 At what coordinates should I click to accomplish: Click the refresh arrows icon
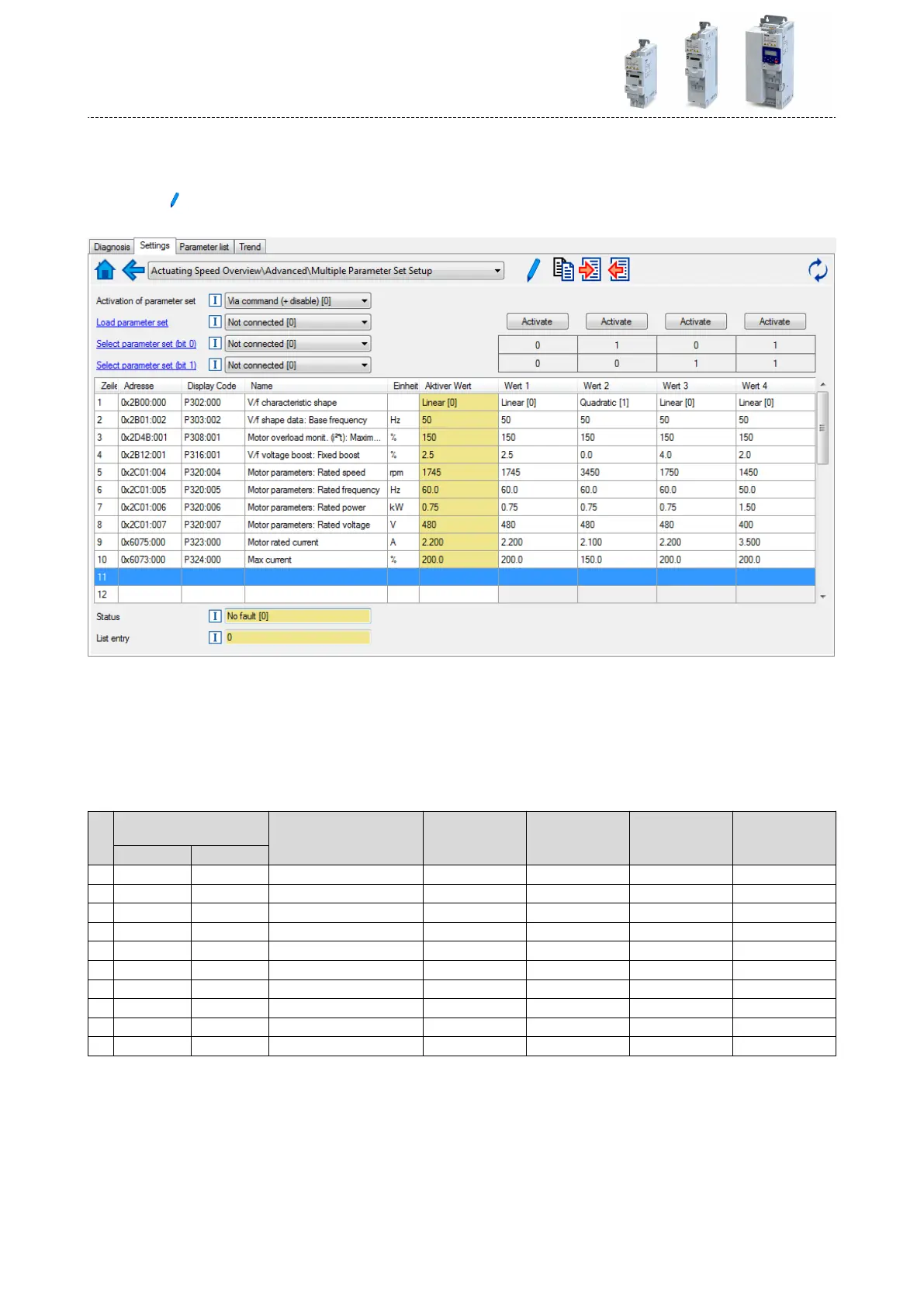coord(818,270)
